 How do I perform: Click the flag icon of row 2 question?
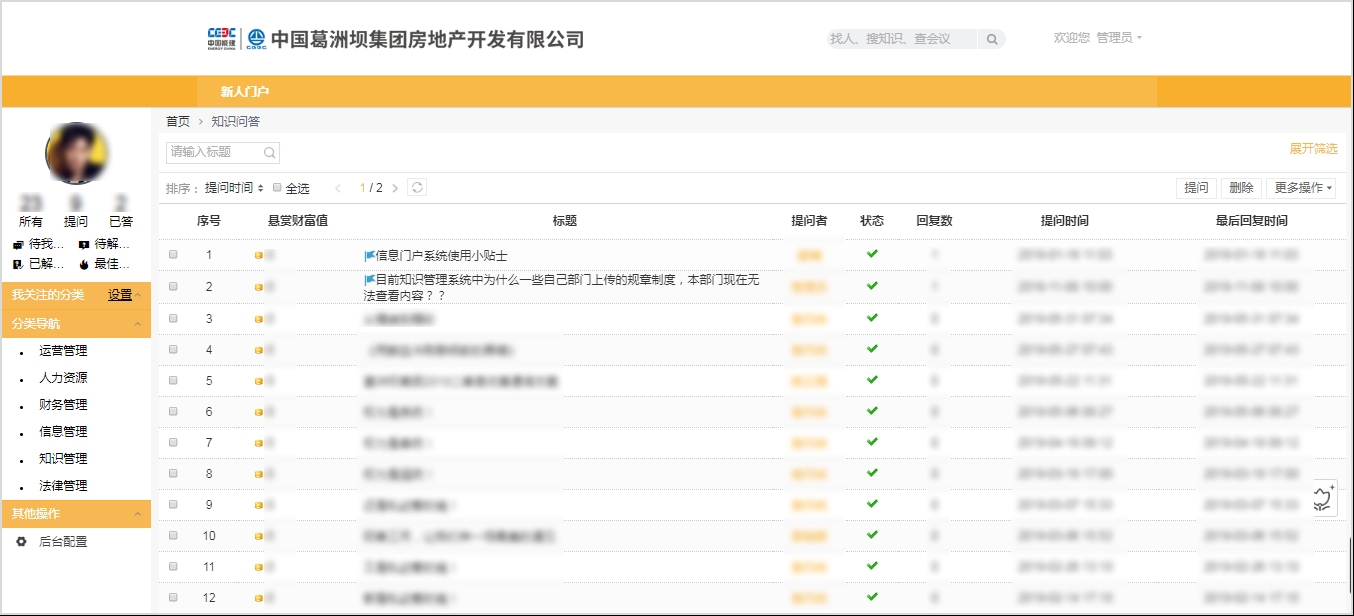pos(369,280)
